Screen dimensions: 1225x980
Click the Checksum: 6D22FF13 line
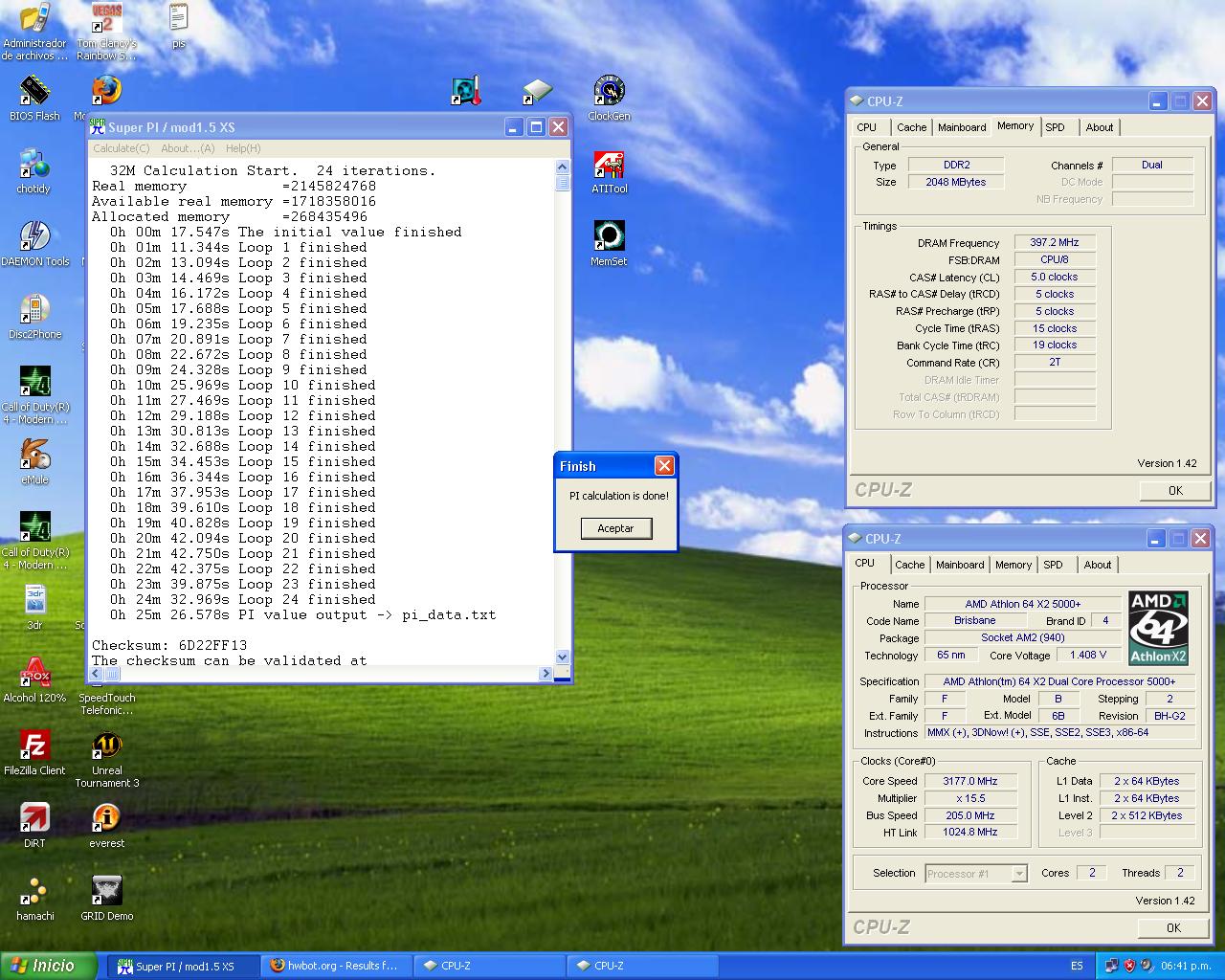point(169,645)
